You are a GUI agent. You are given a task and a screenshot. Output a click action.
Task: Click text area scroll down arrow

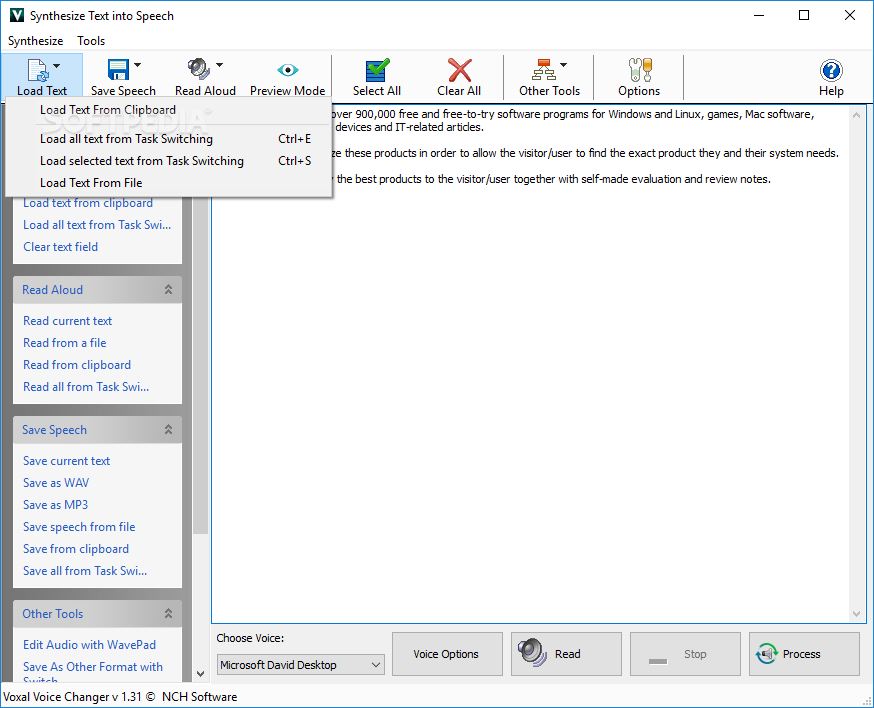click(x=856, y=614)
